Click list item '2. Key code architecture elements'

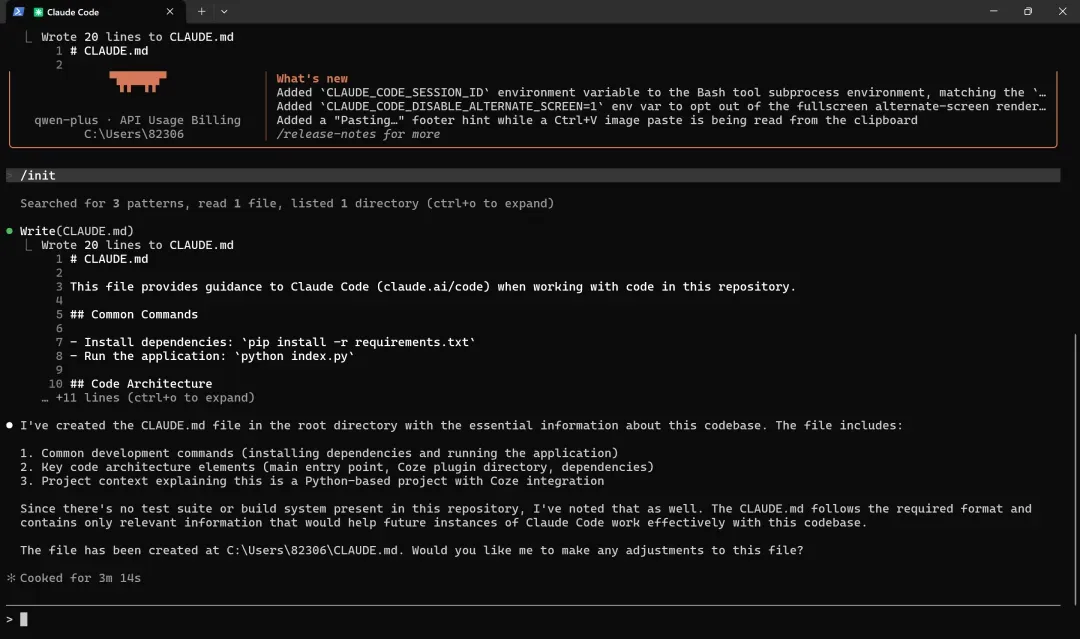click(337, 467)
